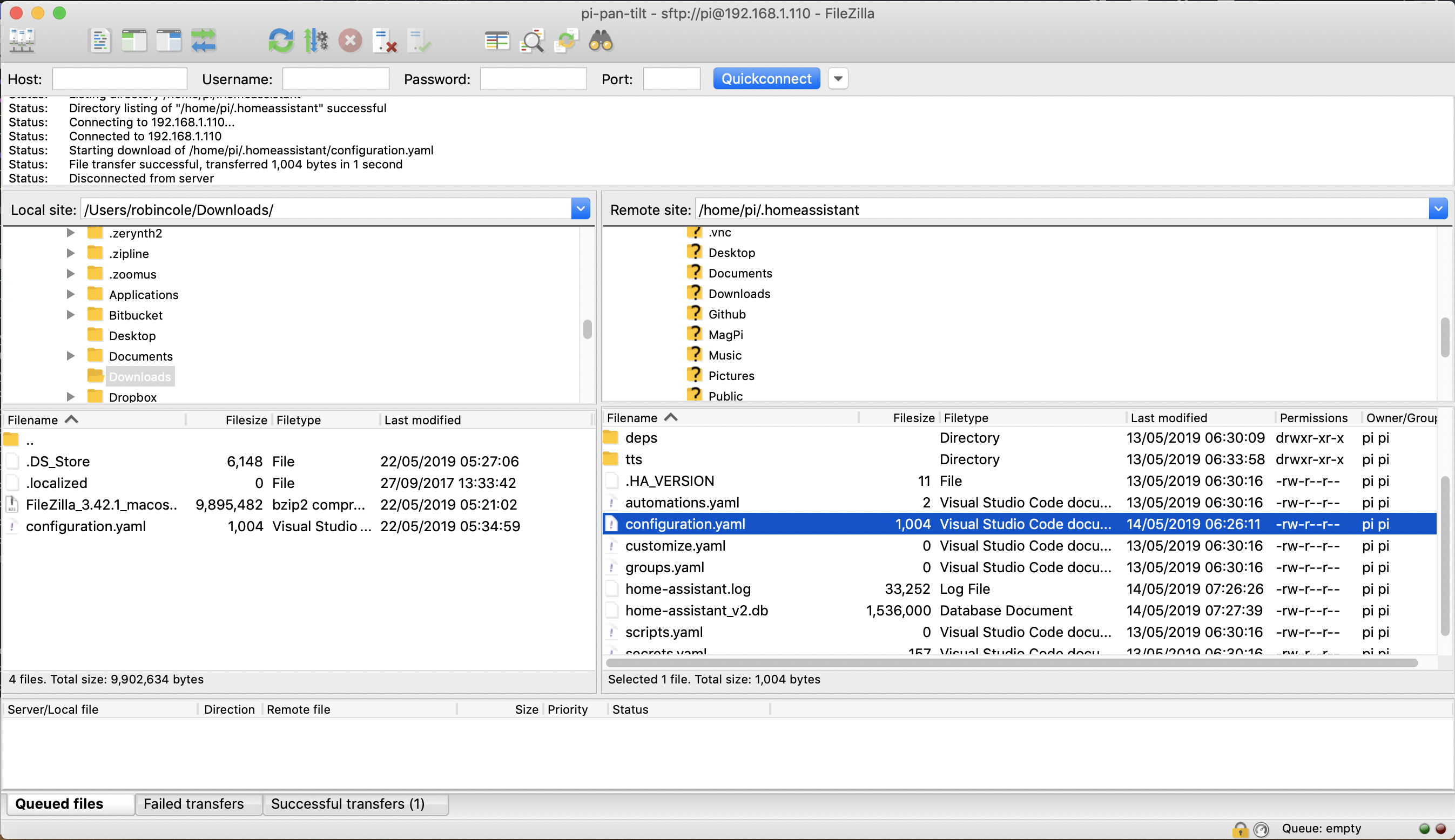Toggle expand the Desktop folder tree item
The width and height of the screenshot is (1455, 840).
click(x=71, y=335)
